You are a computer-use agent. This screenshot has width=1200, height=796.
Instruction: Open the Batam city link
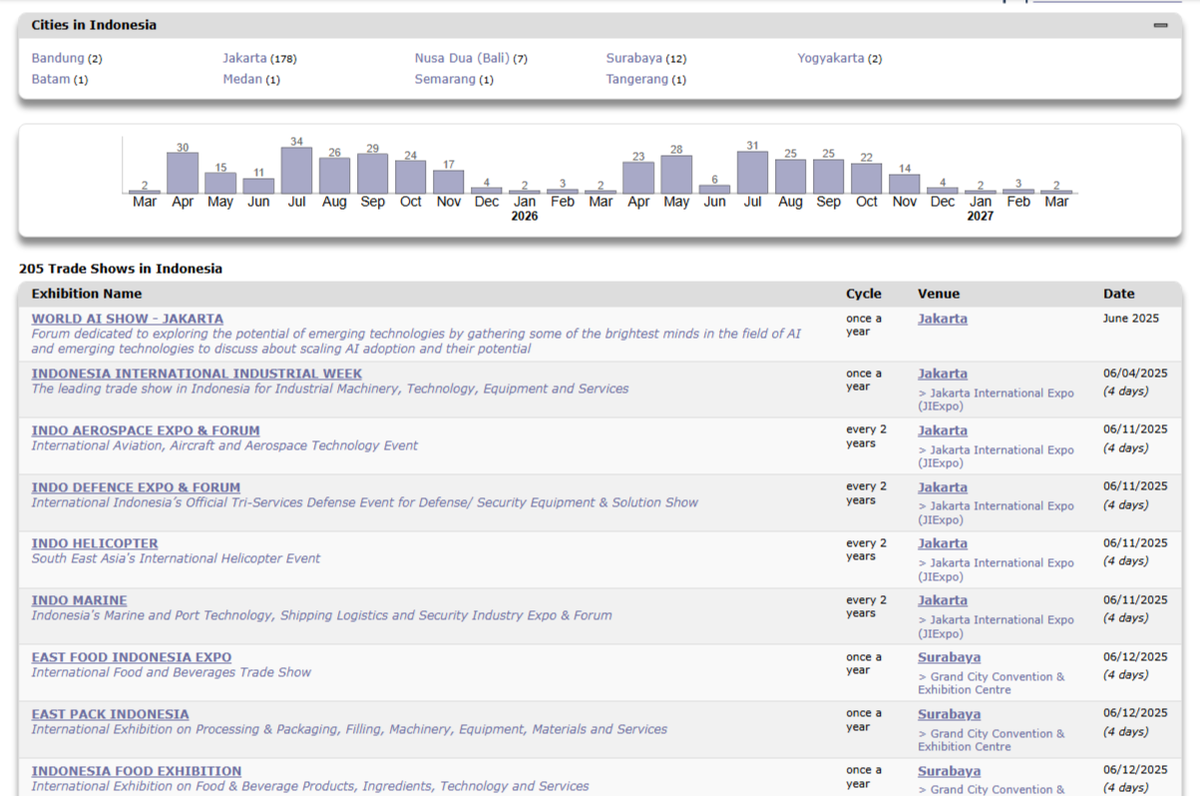(x=51, y=79)
